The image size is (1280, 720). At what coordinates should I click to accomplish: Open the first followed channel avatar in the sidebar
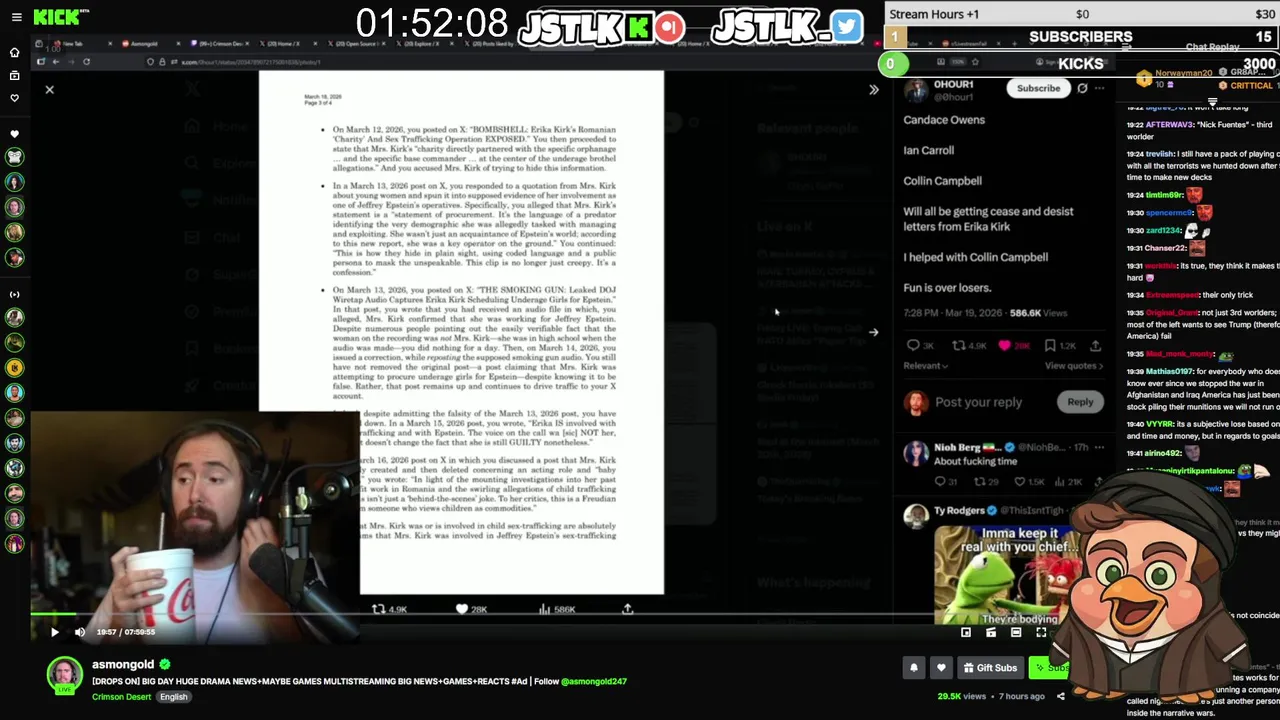click(14, 157)
